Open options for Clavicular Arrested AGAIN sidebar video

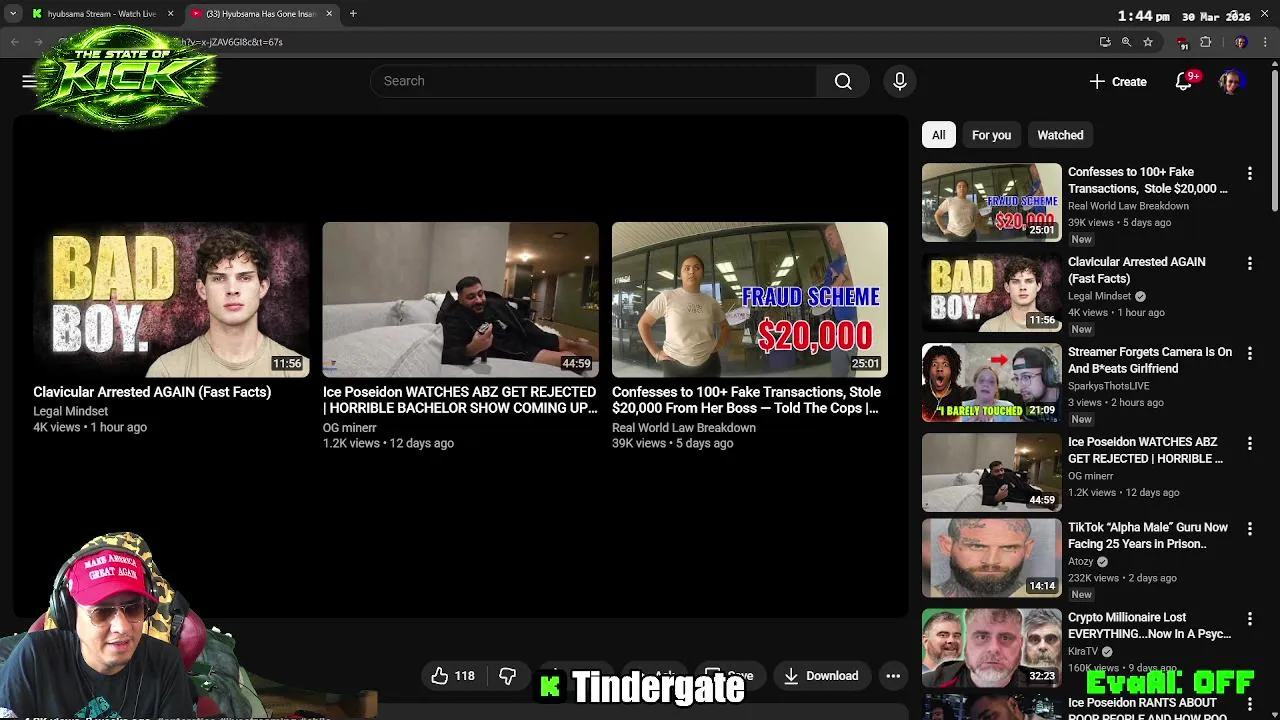1249,263
